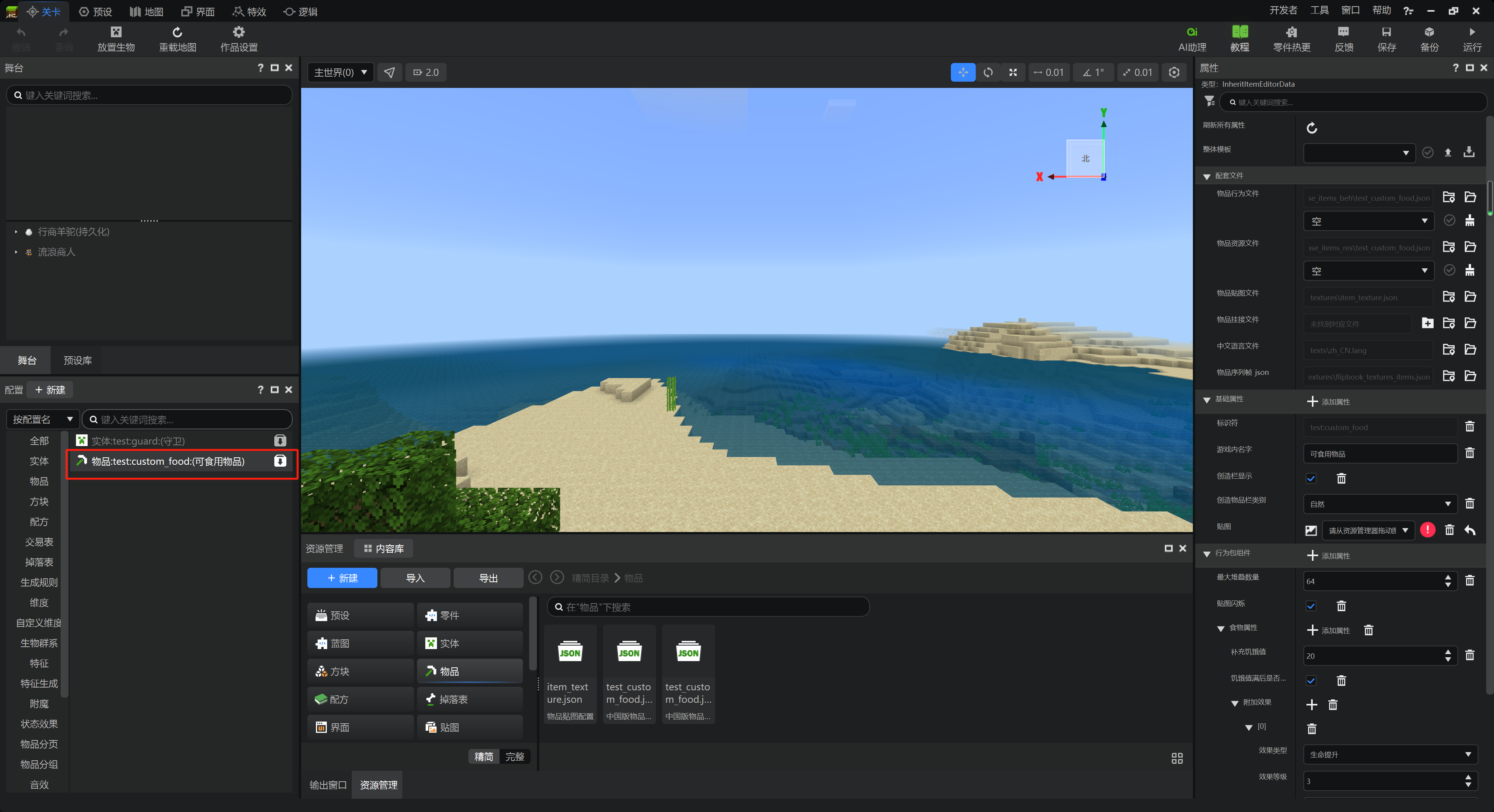Image resolution: width=1494 pixels, height=812 pixels.
Task: Open the 效果类型 生命提升 dropdown
Action: click(1390, 754)
